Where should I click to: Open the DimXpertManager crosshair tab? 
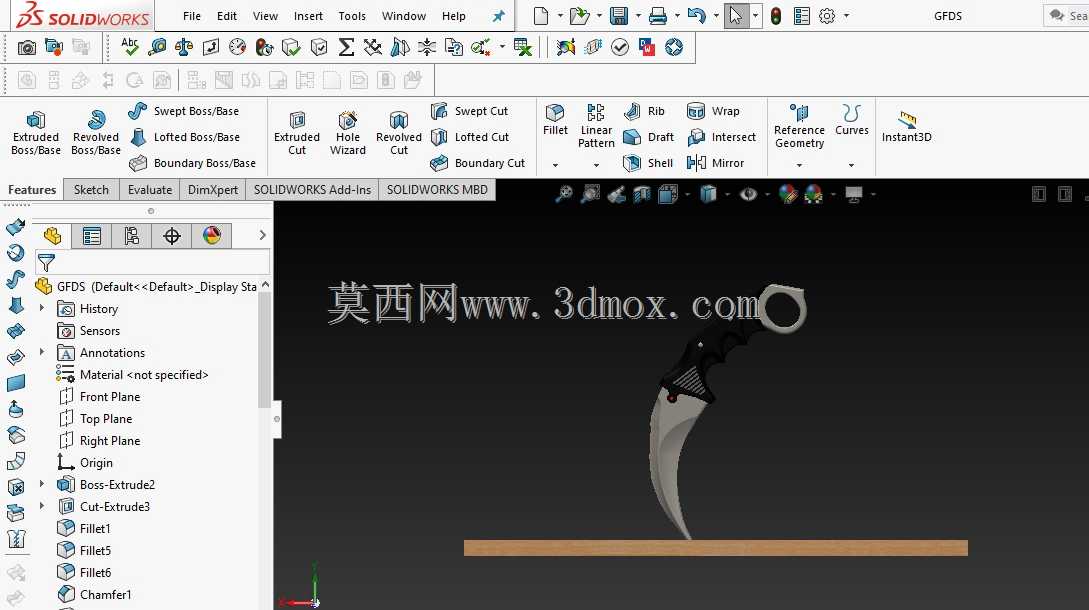tap(172, 236)
